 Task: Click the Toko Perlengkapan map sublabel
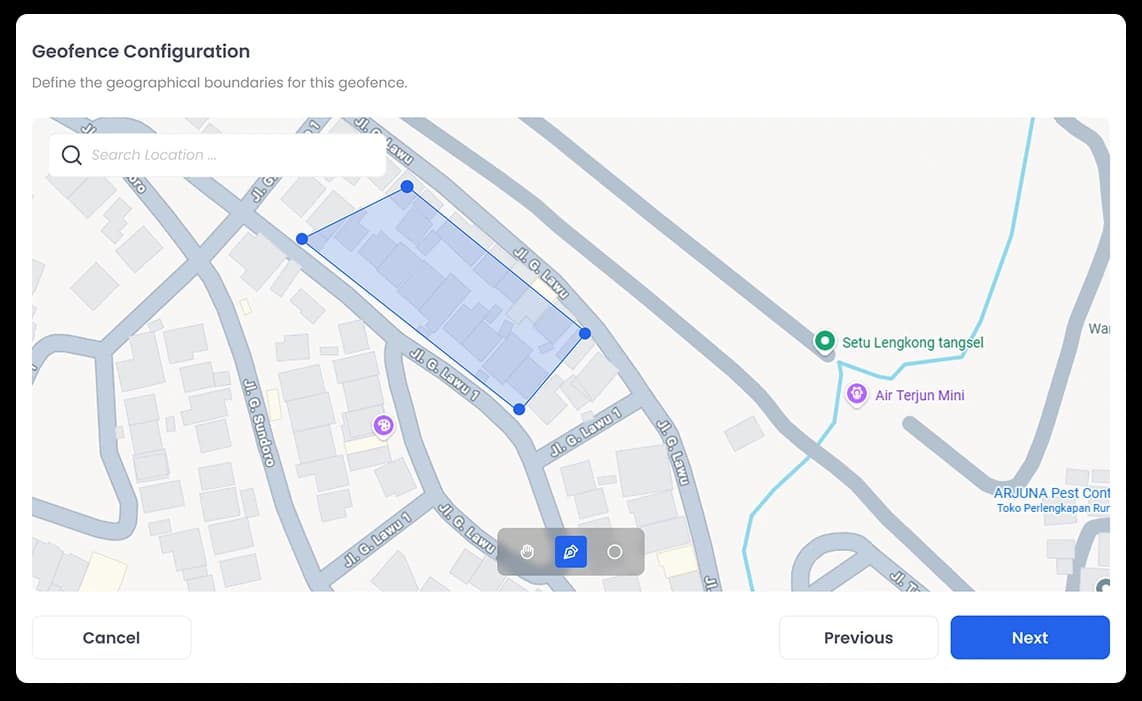coord(1053,508)
